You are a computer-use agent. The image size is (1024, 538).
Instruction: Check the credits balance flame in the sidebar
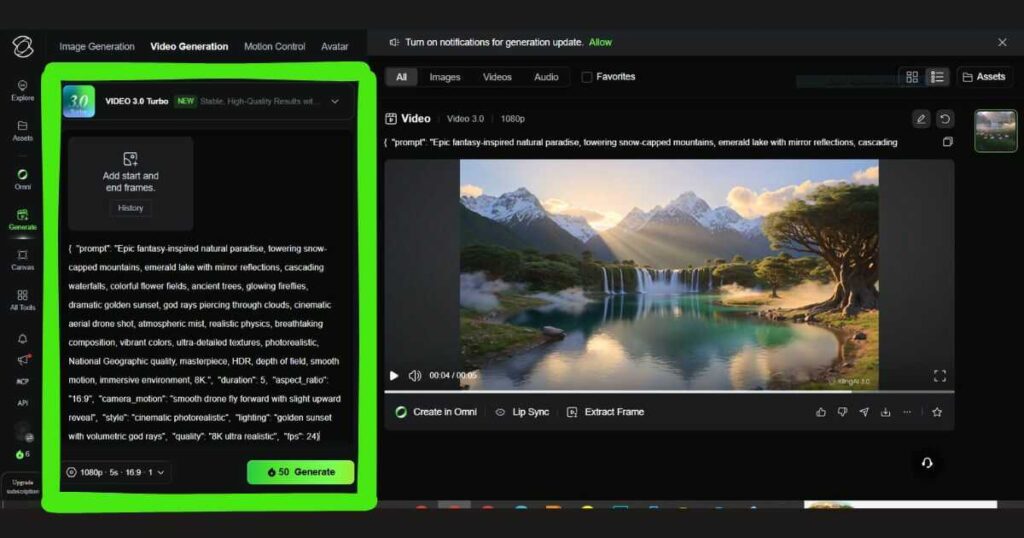tap(22, 454)
